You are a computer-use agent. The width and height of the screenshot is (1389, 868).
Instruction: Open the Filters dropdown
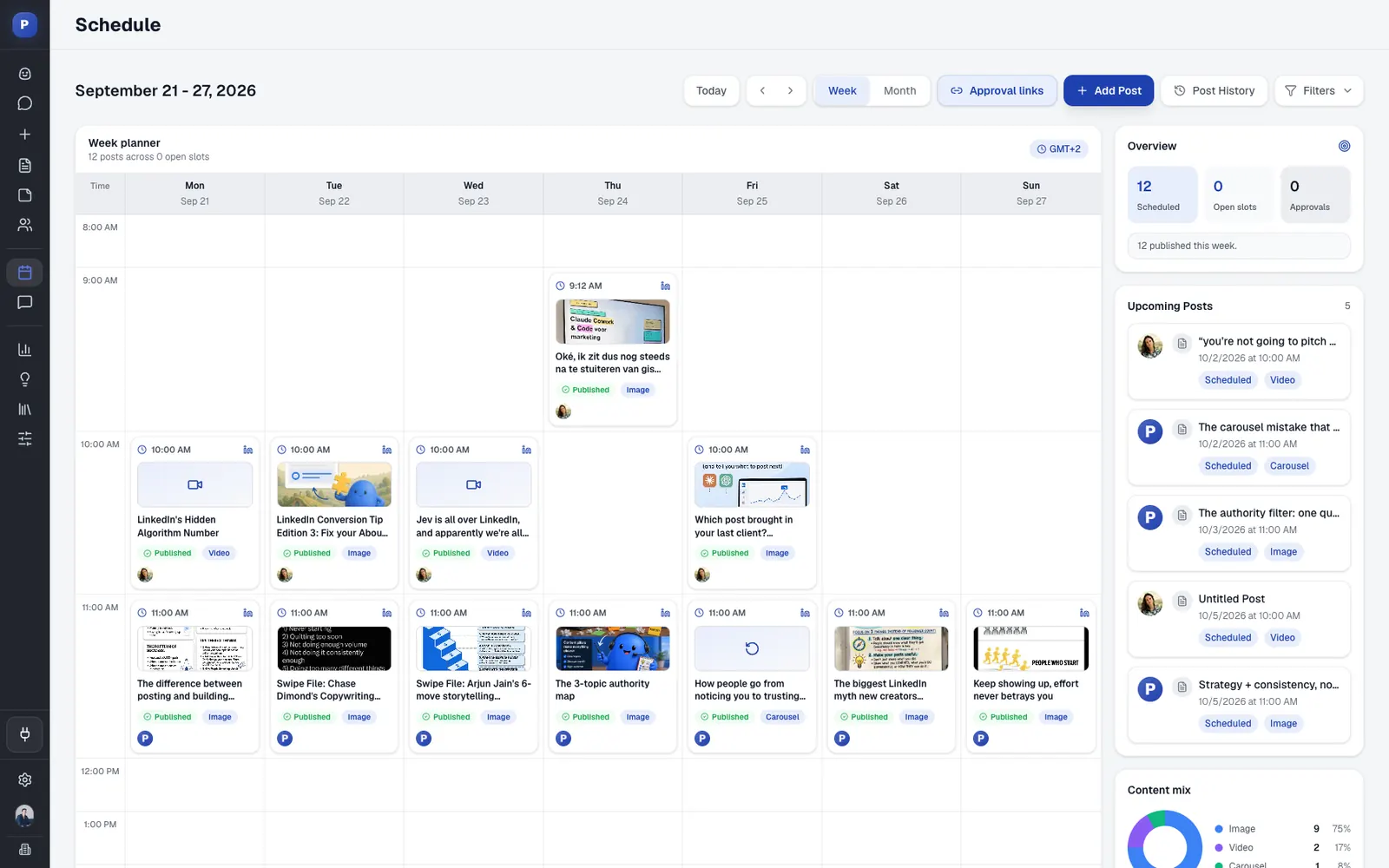pyautogui.click(x=1318, y=90)
